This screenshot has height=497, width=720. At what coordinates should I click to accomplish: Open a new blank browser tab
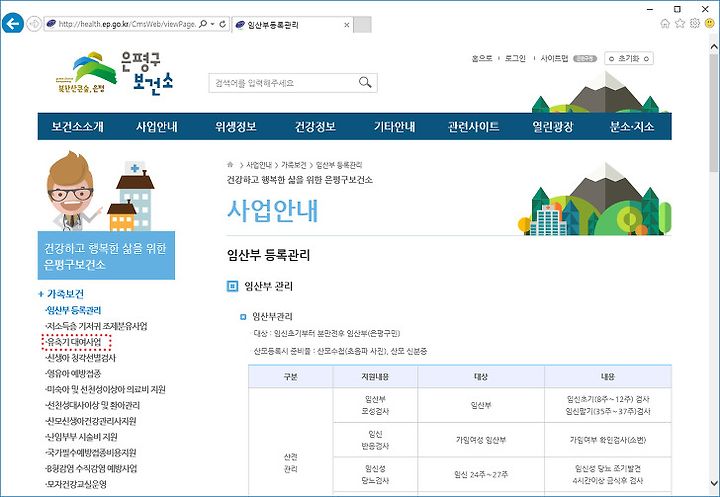(x=362, y=25)
